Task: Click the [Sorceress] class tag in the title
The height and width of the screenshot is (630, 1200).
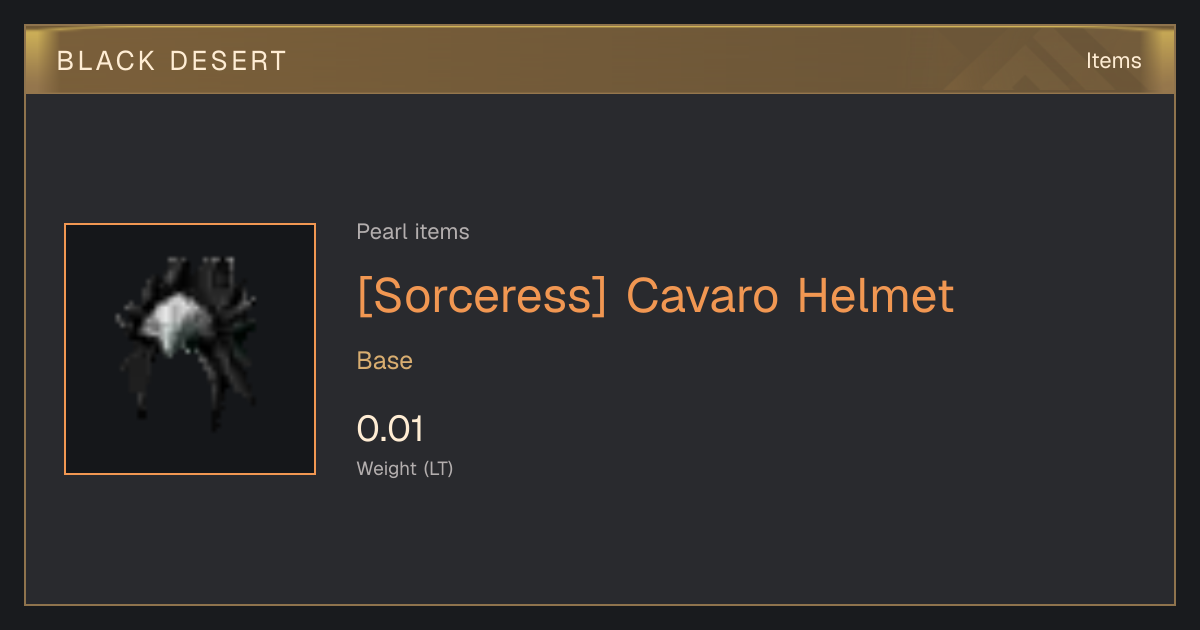Action: [x=482, y=296]
